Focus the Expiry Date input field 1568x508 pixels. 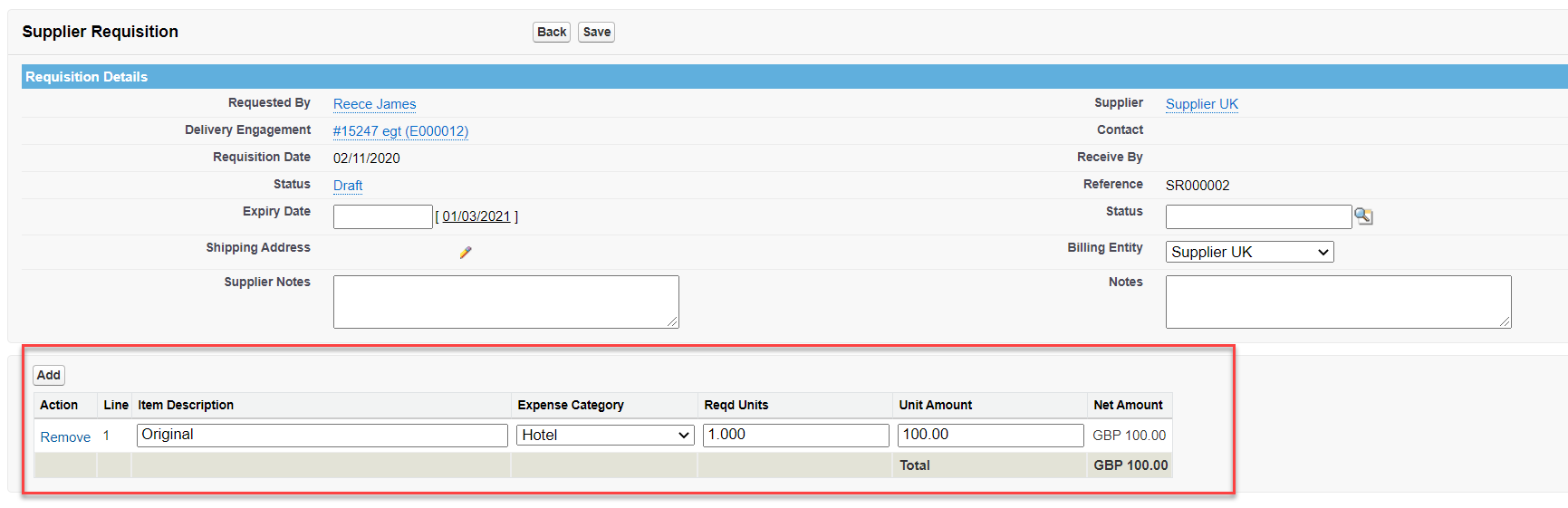383,216
